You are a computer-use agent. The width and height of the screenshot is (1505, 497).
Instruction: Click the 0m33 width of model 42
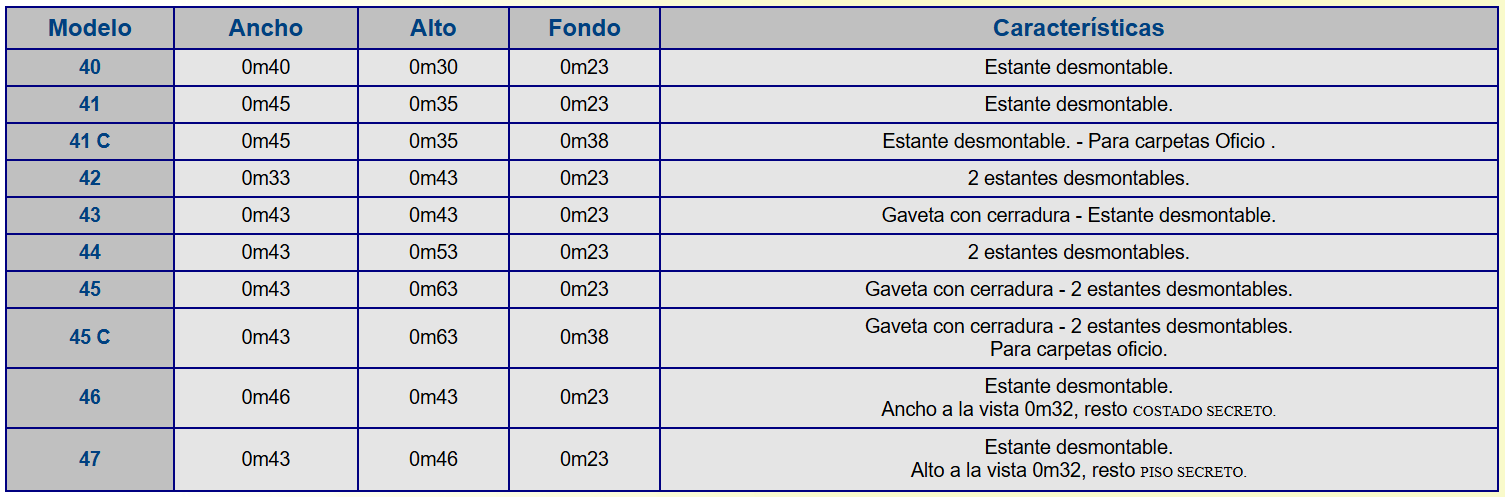(266, 179)
